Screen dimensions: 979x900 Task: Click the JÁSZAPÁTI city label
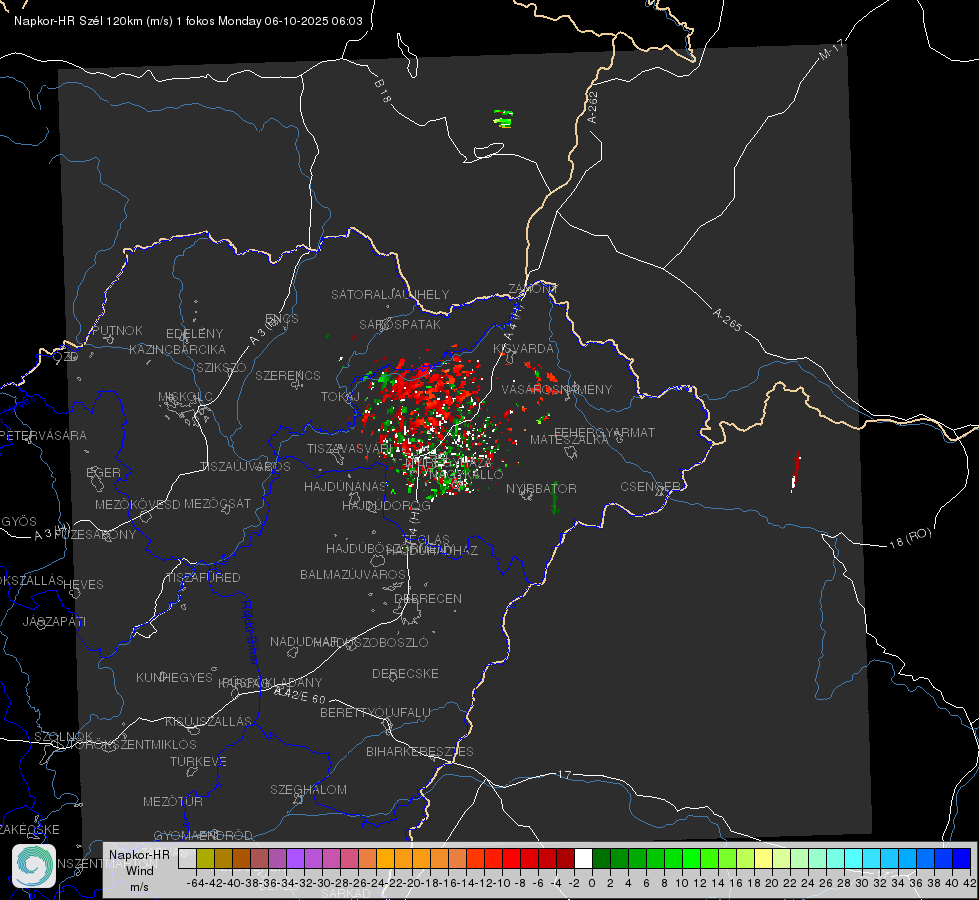[54, 621]
